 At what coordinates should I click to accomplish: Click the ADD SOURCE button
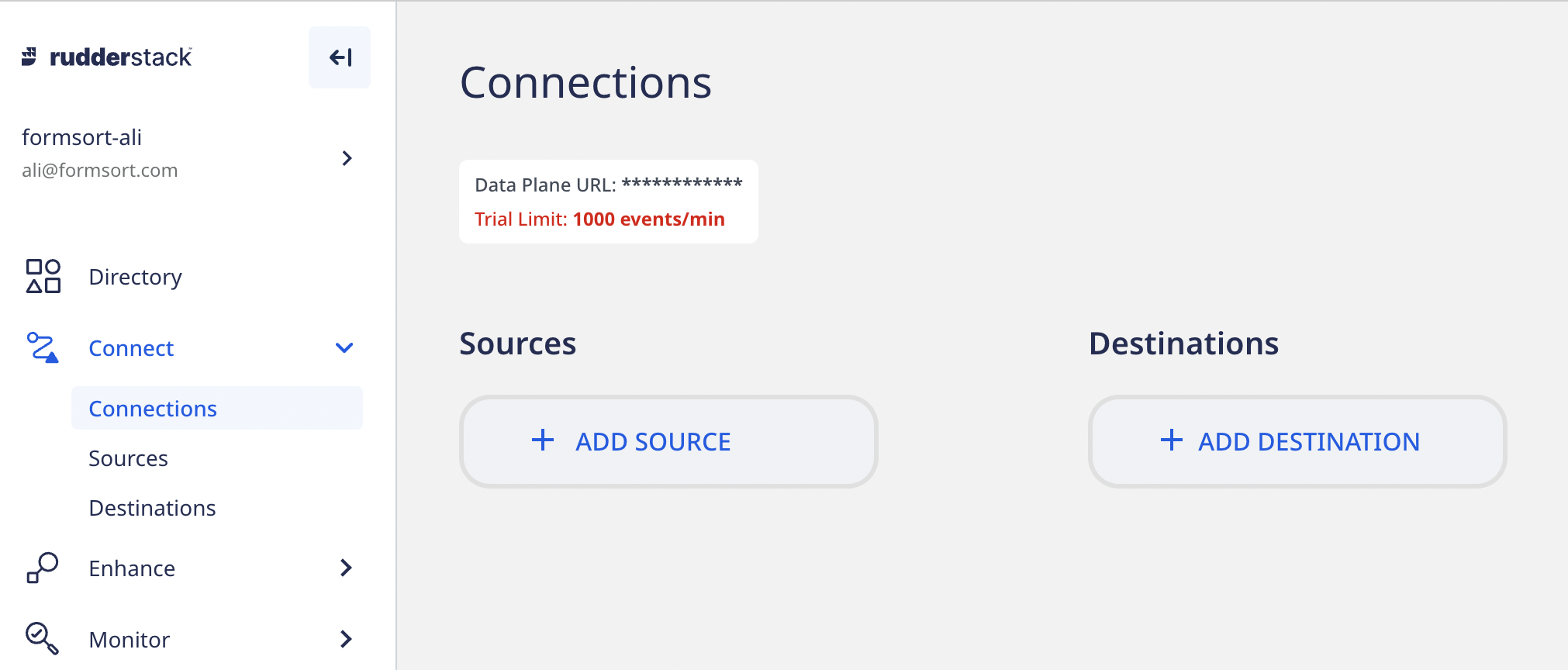point(668,441)
